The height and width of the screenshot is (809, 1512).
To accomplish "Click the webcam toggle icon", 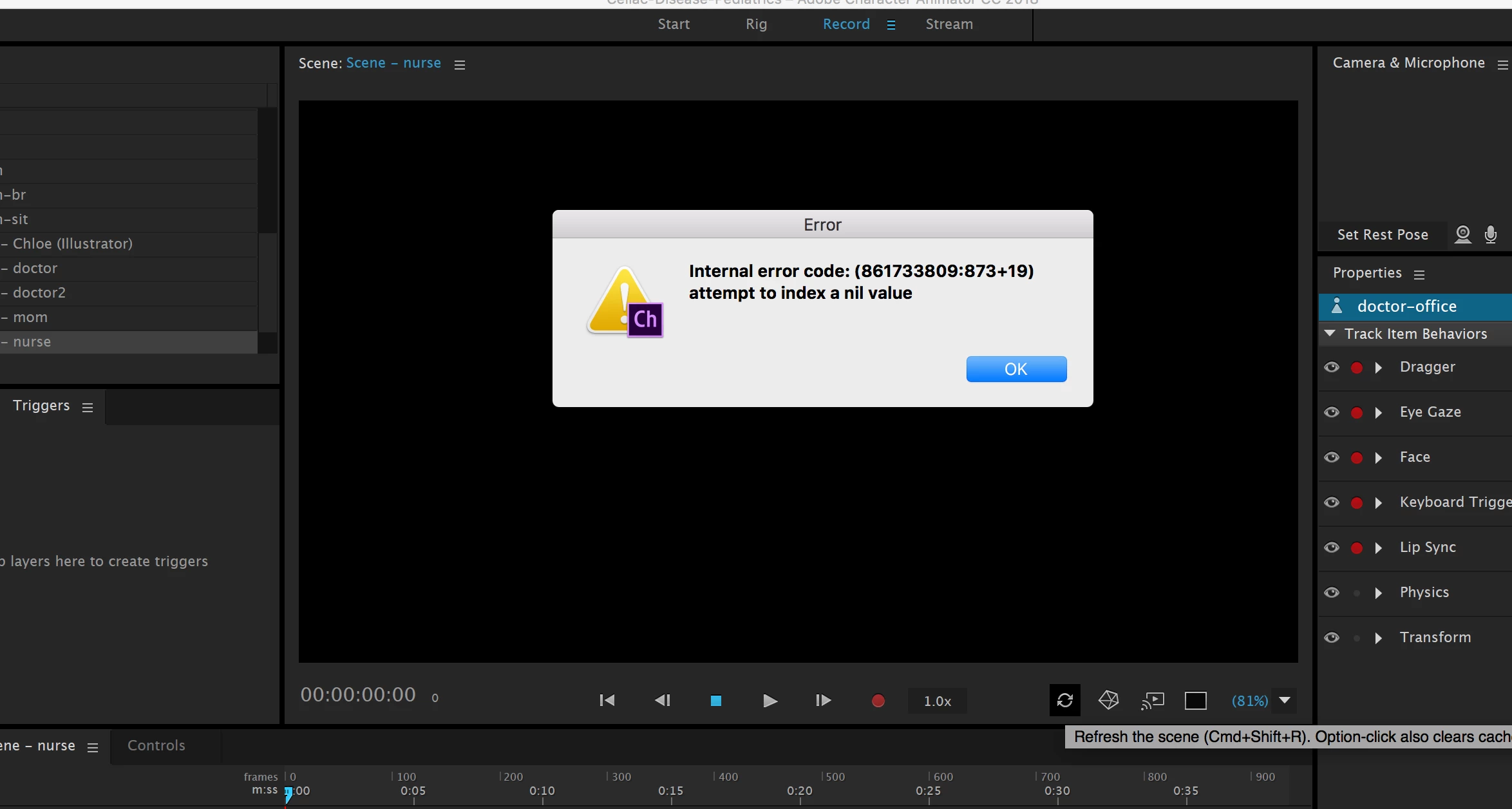I will point(1462,234).
